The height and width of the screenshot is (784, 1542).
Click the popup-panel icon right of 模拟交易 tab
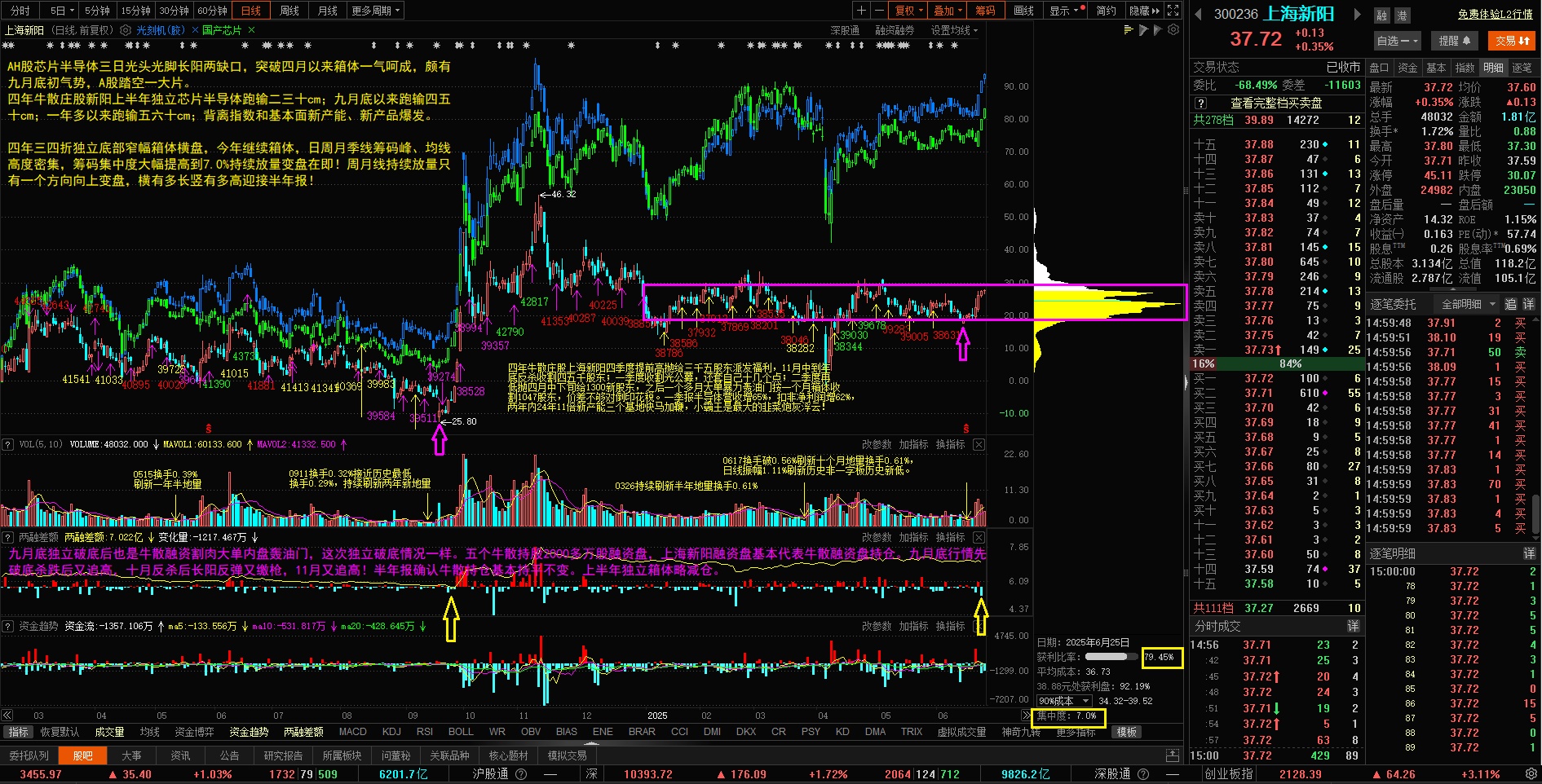1173,755
